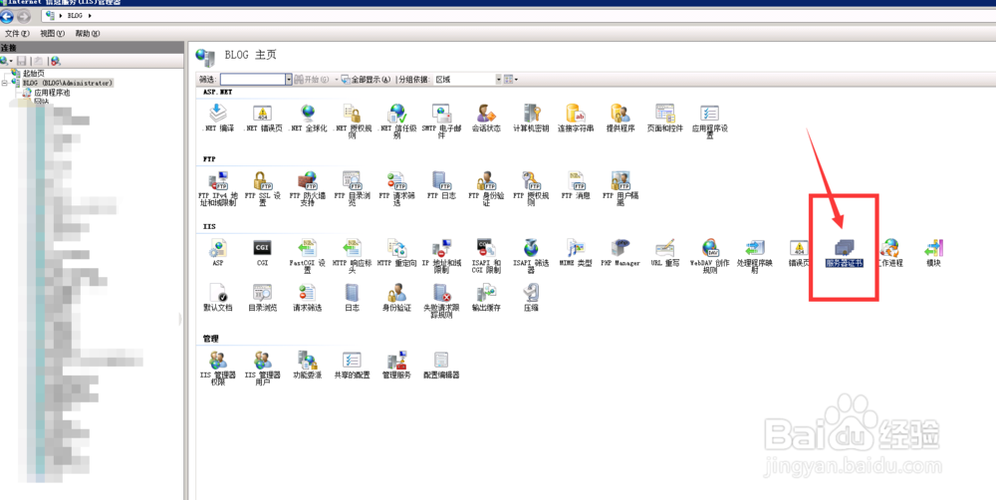Screen dimensions: 996x500
Task: Open the 提供程序 feature
Action: point(620,118)
